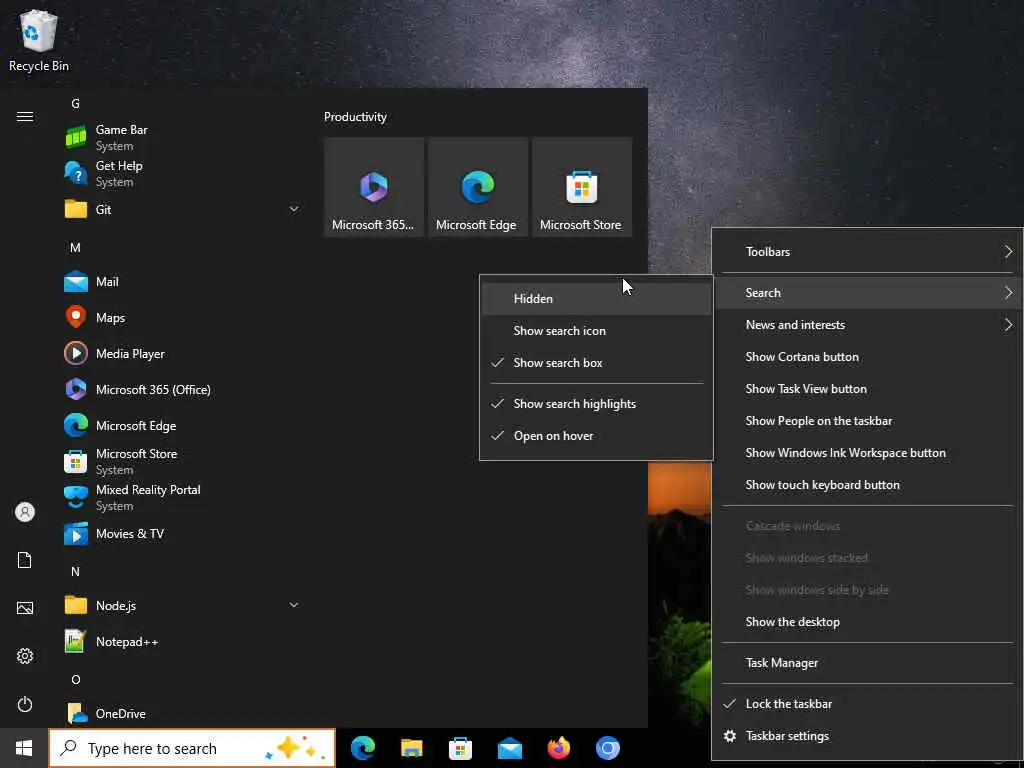Open Game Bar from the app list
This screenshot has width=1024, height=768.
(181, 138)
